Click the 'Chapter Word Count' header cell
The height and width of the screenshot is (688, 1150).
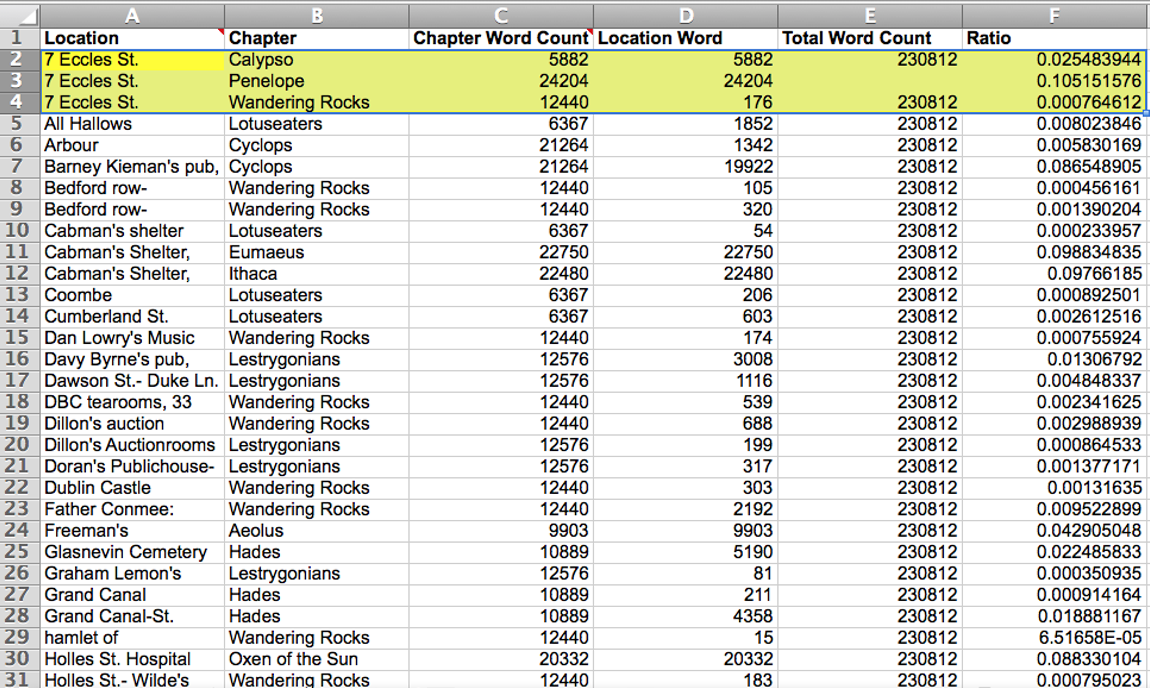tap(501, 38)
